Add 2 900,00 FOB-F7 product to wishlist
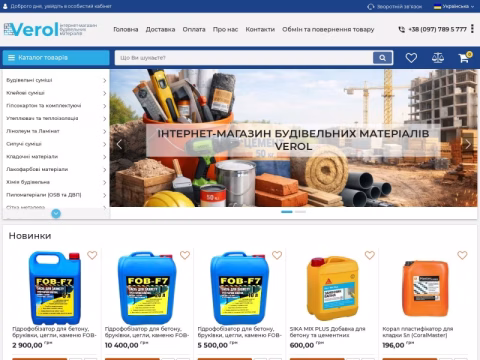The width and height of the screenshot is (480, 360). (92, 255)
